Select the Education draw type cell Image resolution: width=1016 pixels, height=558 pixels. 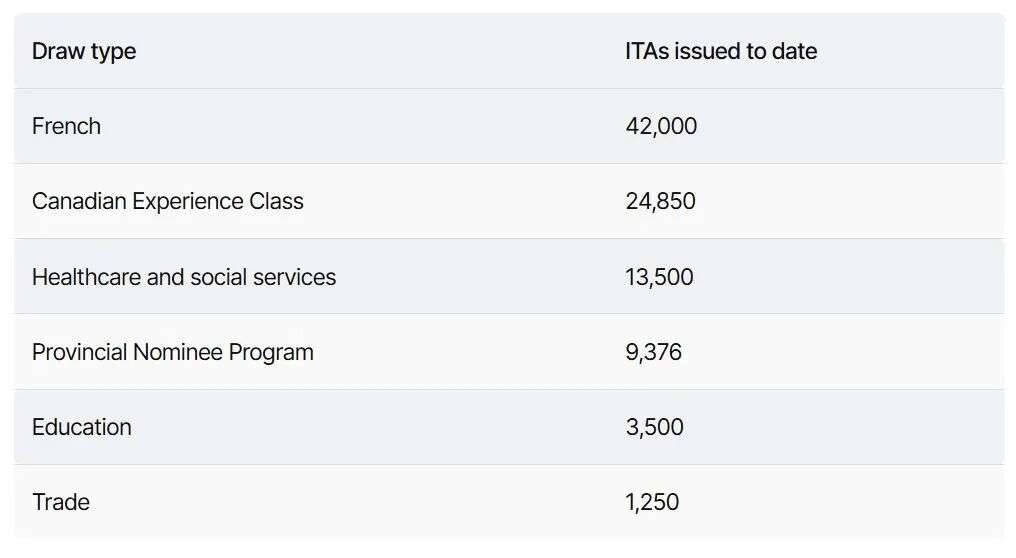[81, 427]
